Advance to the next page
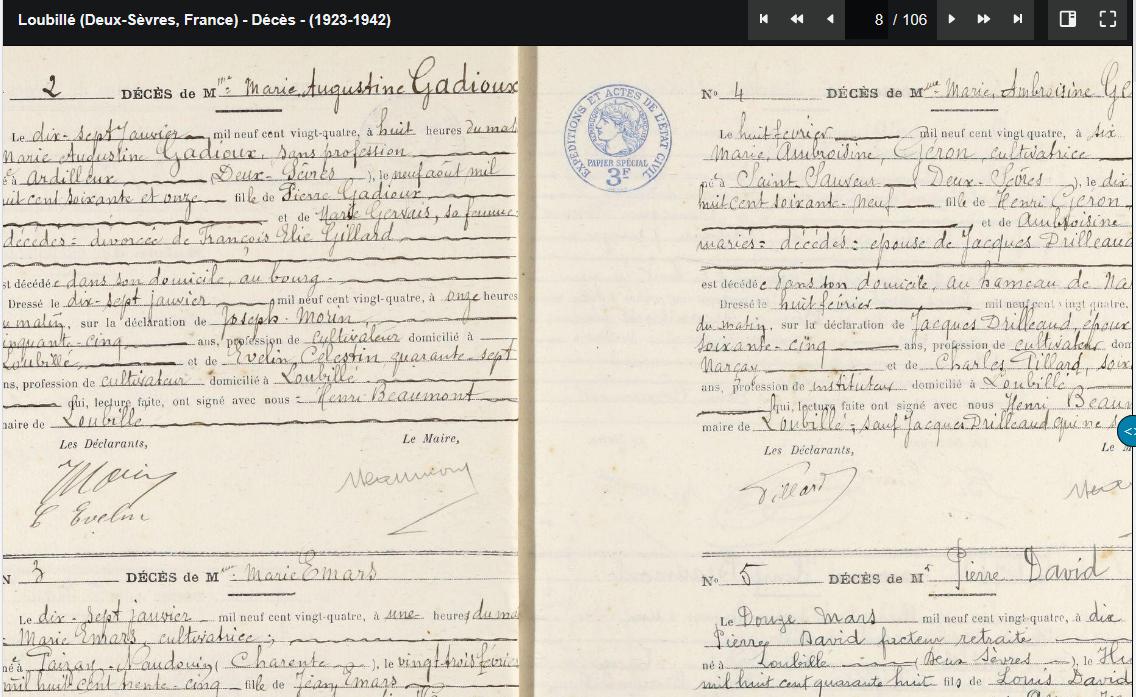Viewport: 1136px width, 697px height. tap(952, 19)
